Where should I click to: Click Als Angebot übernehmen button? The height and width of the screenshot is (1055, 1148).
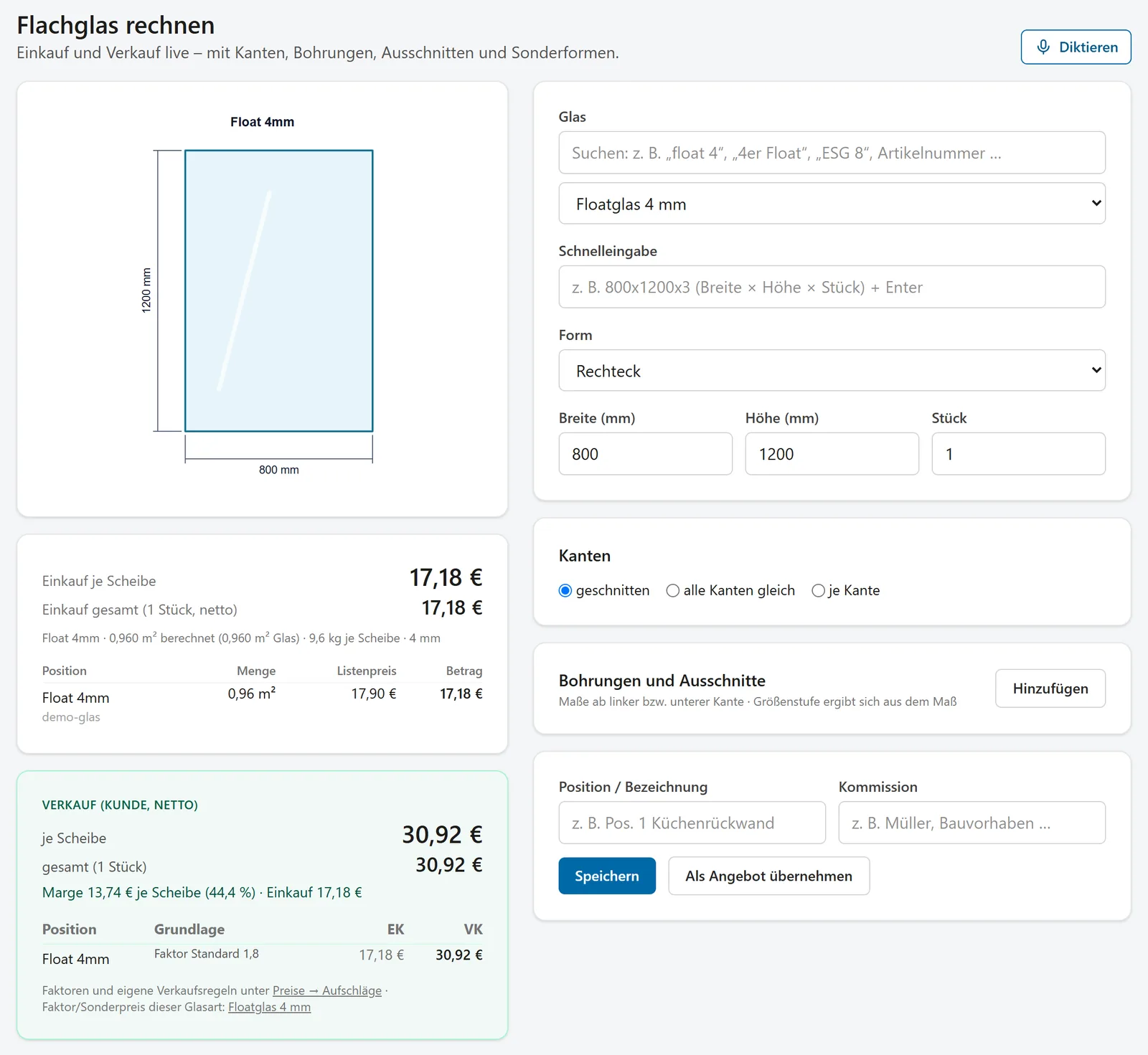coord(768,876)
